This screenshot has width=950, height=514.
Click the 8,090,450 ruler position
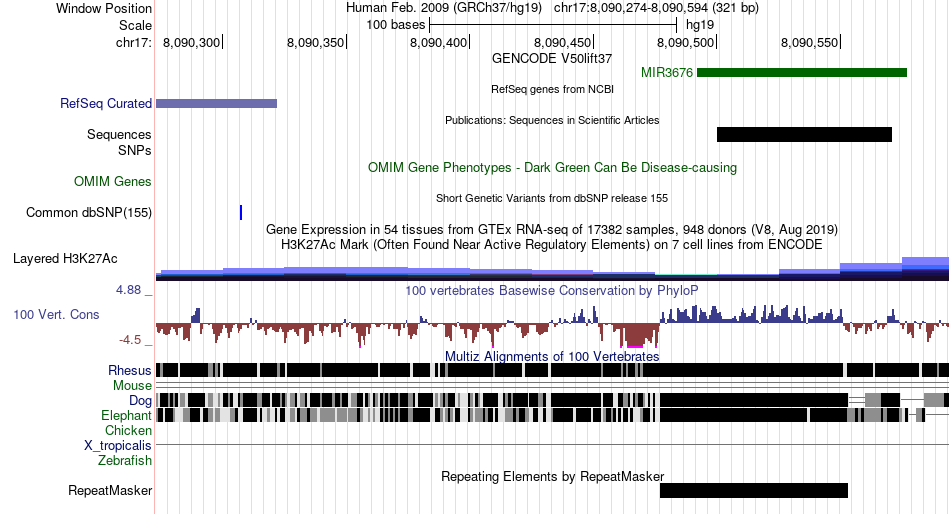562,42
